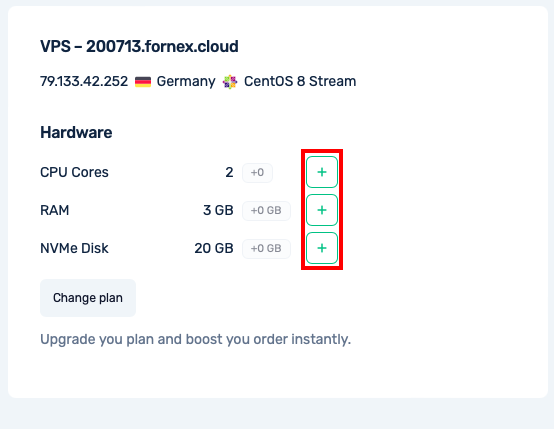Select the CPU Cores label
This screenshot has width=554, height=429.
point(74,172)
